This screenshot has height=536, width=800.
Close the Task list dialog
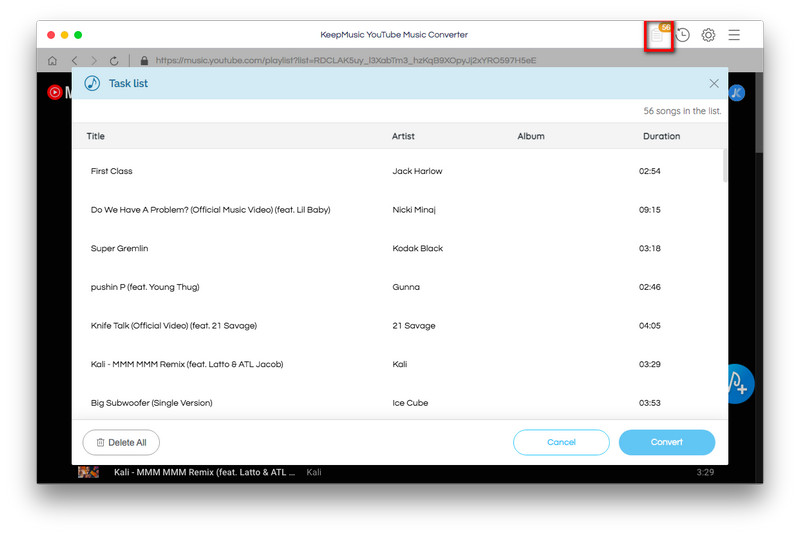point(714,84)
